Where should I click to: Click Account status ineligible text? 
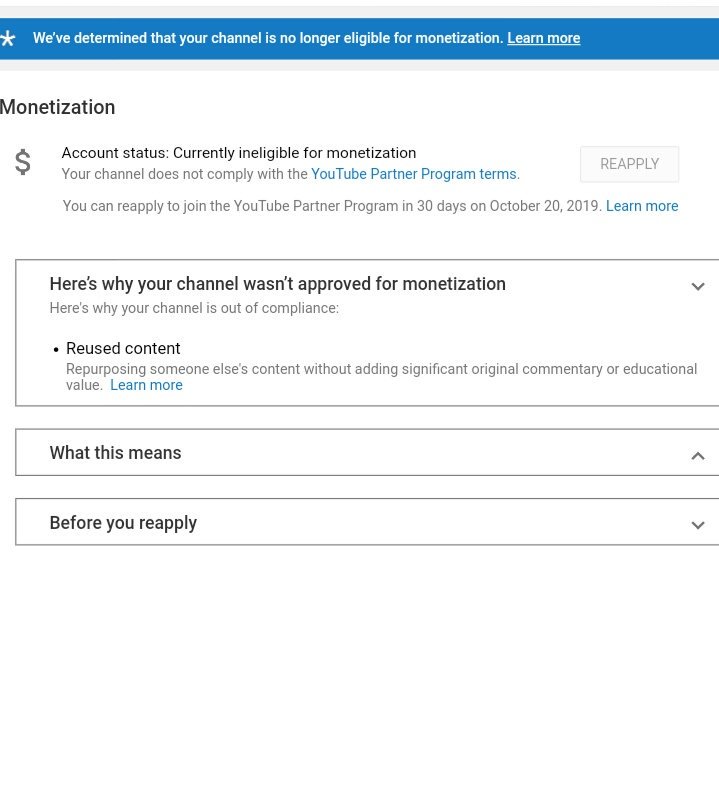click(x=238, y=153)
